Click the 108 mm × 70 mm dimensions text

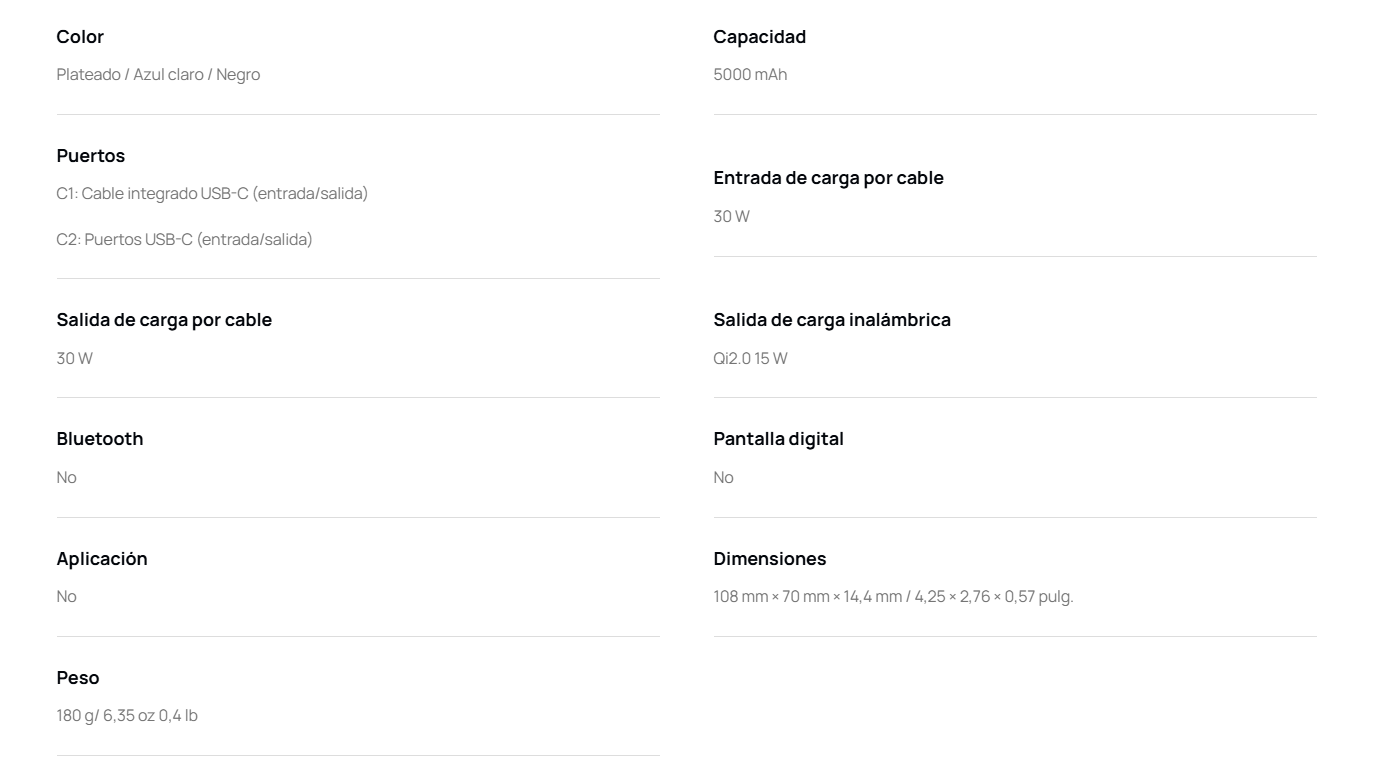893,597
